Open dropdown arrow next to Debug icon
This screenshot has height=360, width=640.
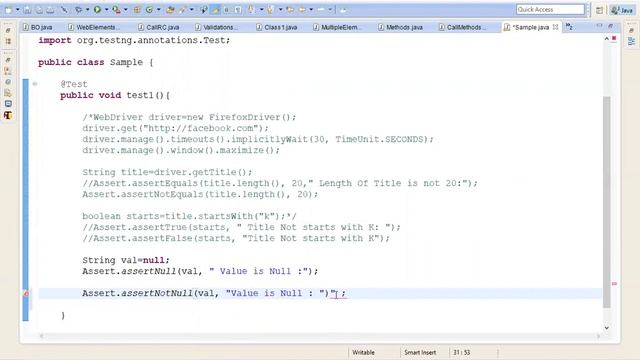tap(88, 9)
